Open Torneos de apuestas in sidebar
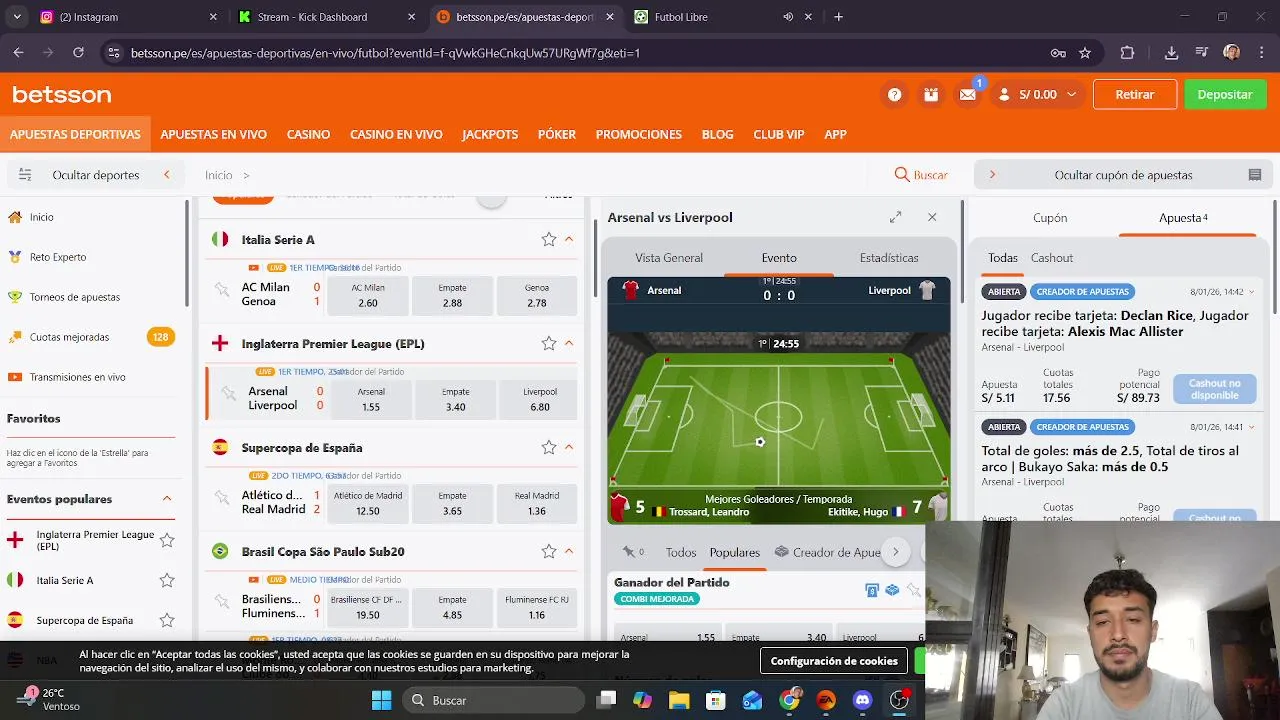 point(75,297)
